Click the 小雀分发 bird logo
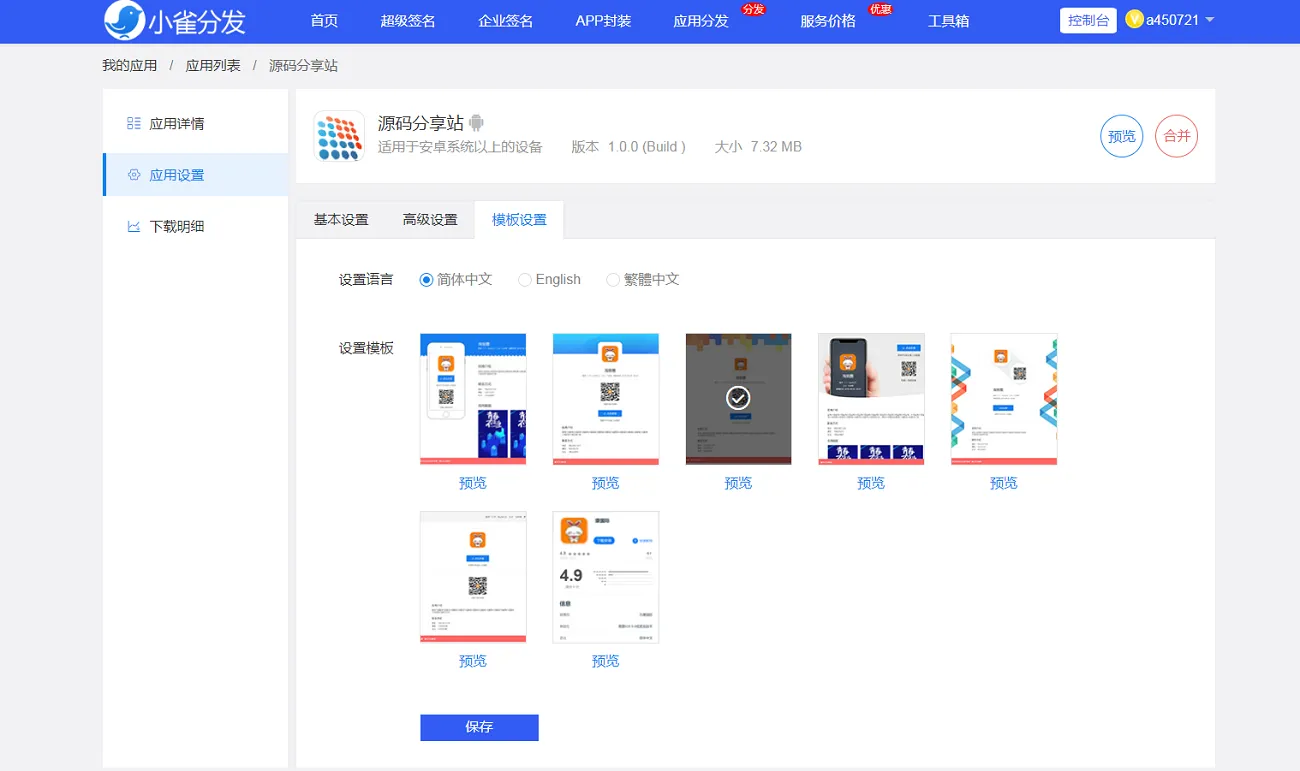1300x771 pixels. coord(124,20)
